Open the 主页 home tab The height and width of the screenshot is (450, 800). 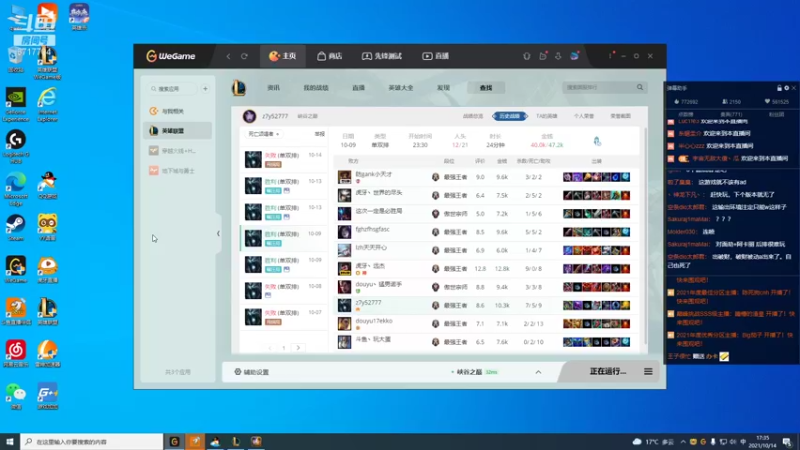(283, 56)
